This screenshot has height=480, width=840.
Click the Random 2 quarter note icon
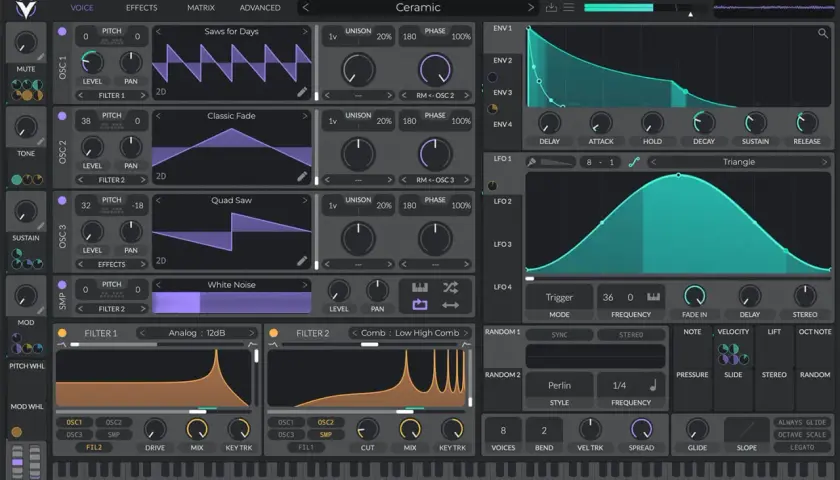tap(653, 385)
